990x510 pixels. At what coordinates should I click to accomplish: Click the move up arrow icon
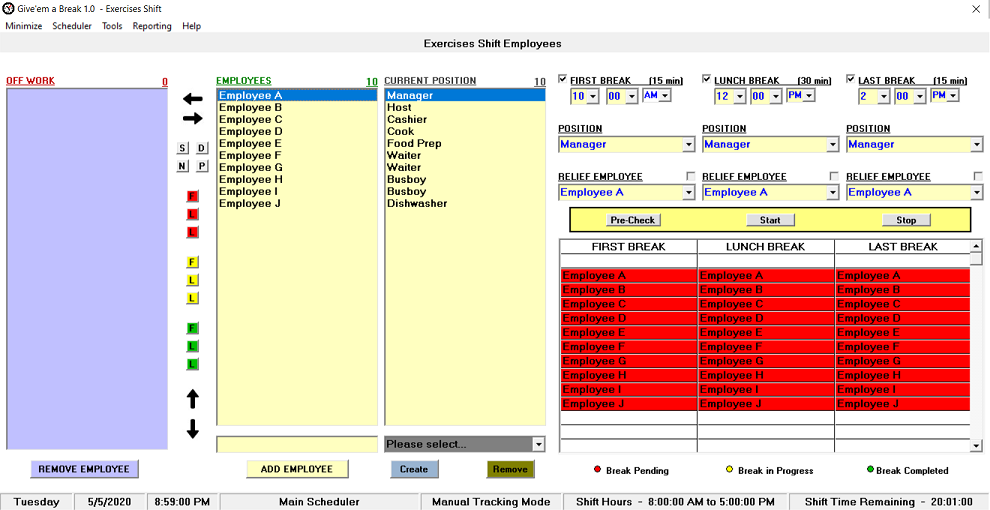pyautogui.click(x=193, y=399)
